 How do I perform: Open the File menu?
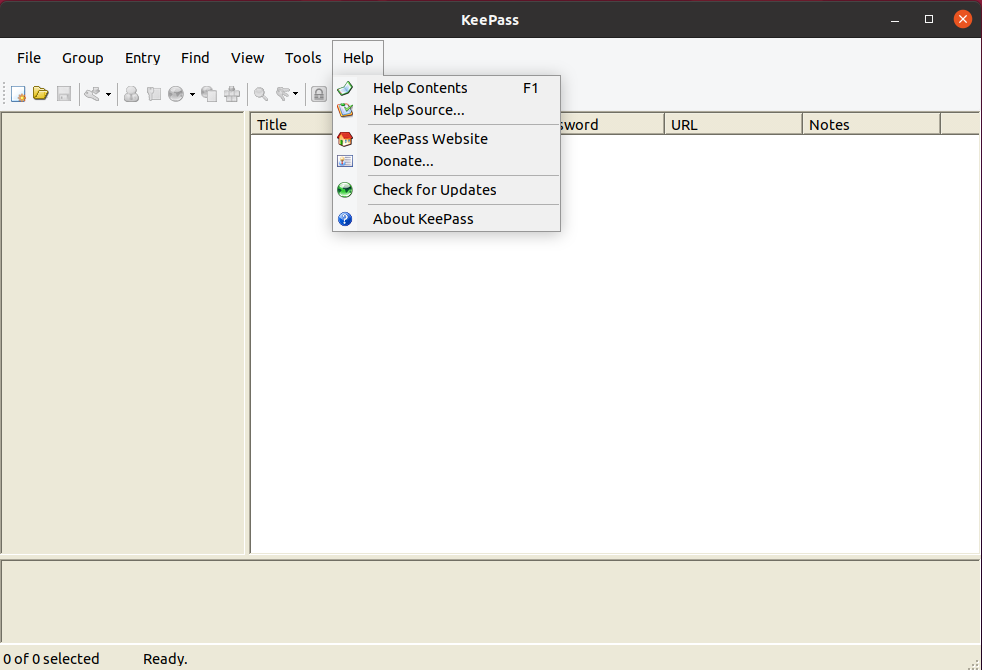[x=29, y=58]
